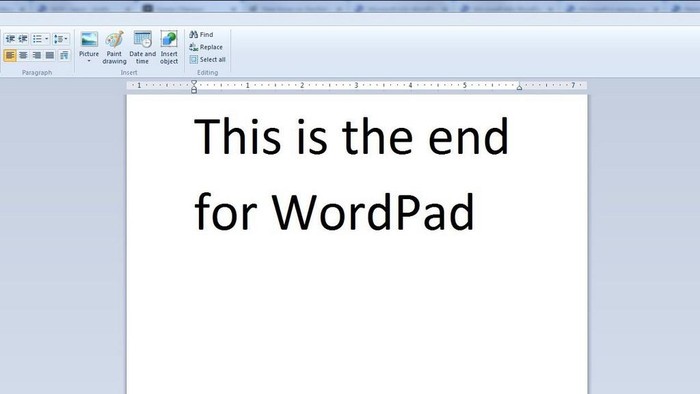The height and width of the screenshot is (394, 700).
Task: Click the first-line indent marker on ruler
Action: (194, 83)
